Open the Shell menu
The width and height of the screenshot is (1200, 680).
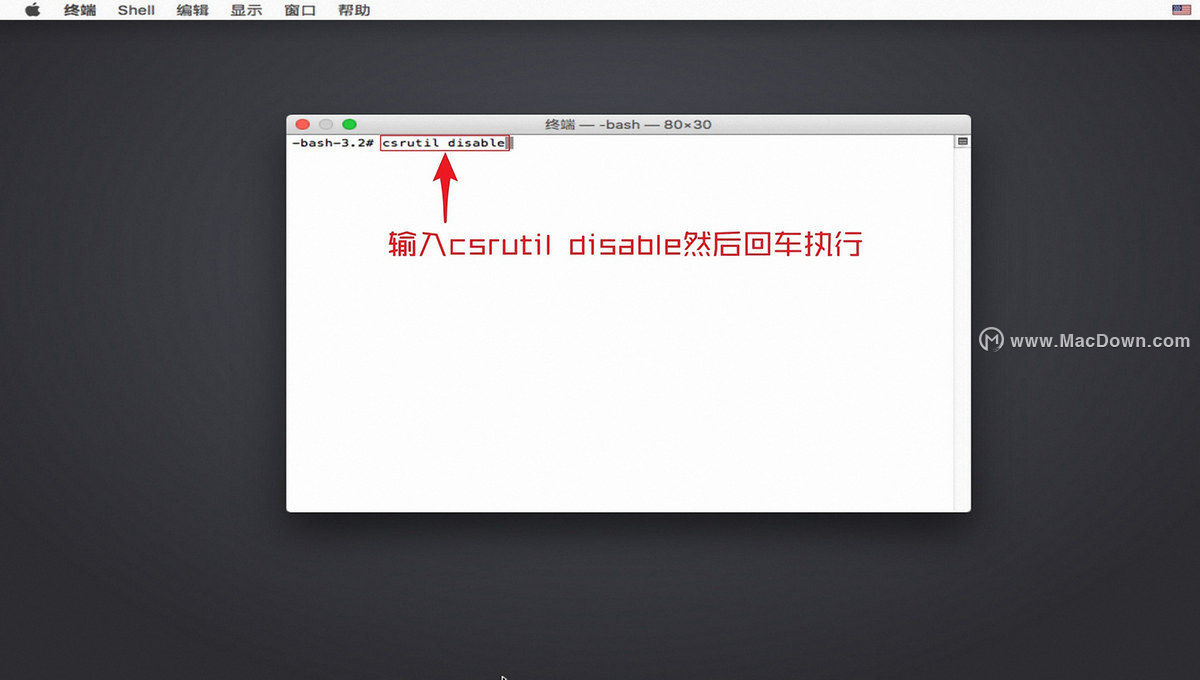pos(136,10)
